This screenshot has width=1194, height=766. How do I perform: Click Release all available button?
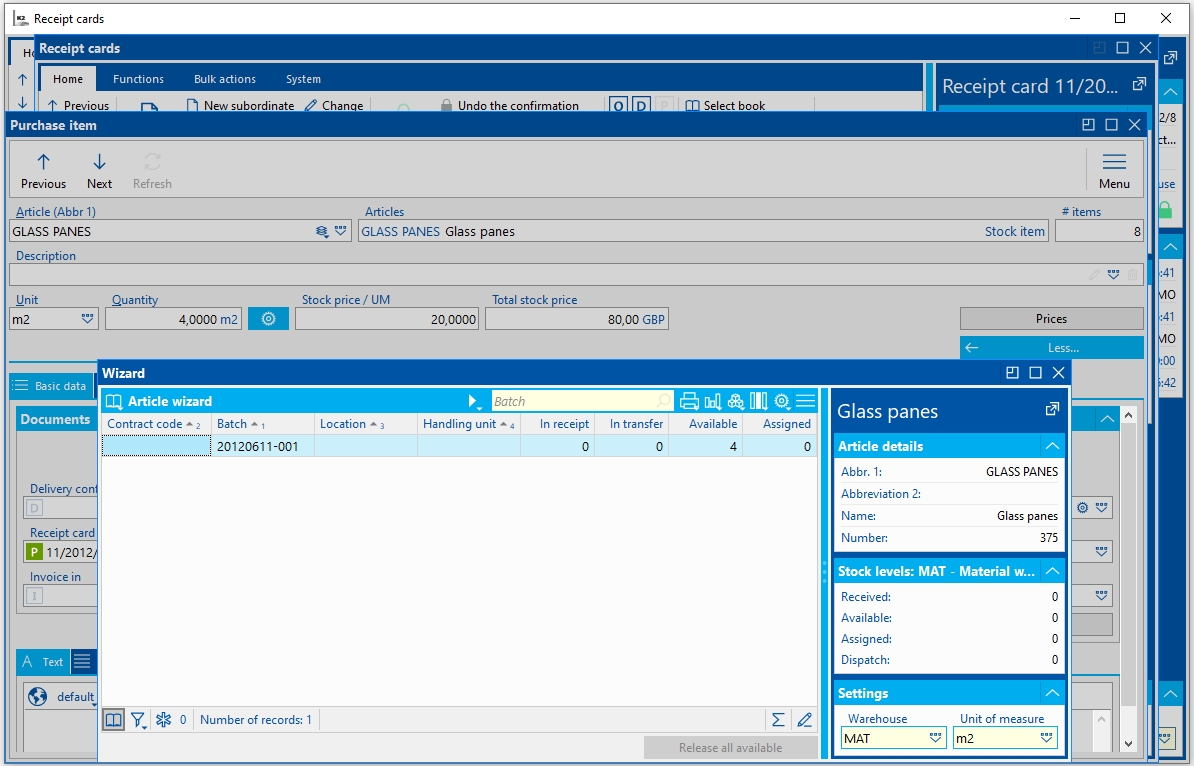(730, 748)
